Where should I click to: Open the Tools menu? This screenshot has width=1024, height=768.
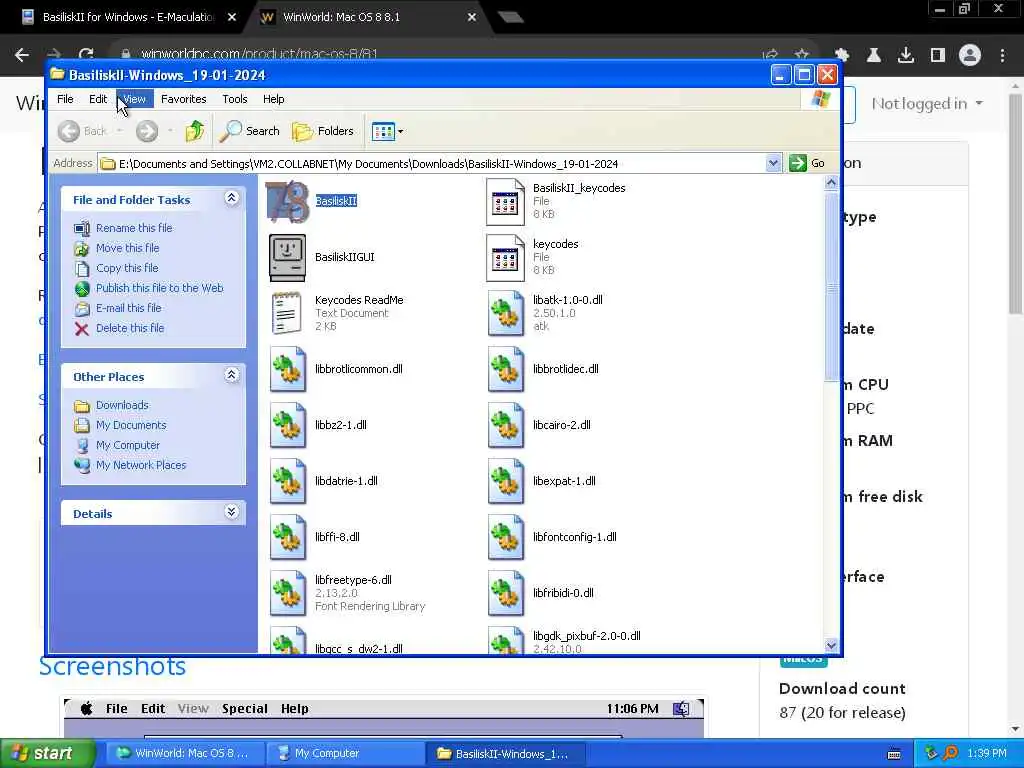234,99
